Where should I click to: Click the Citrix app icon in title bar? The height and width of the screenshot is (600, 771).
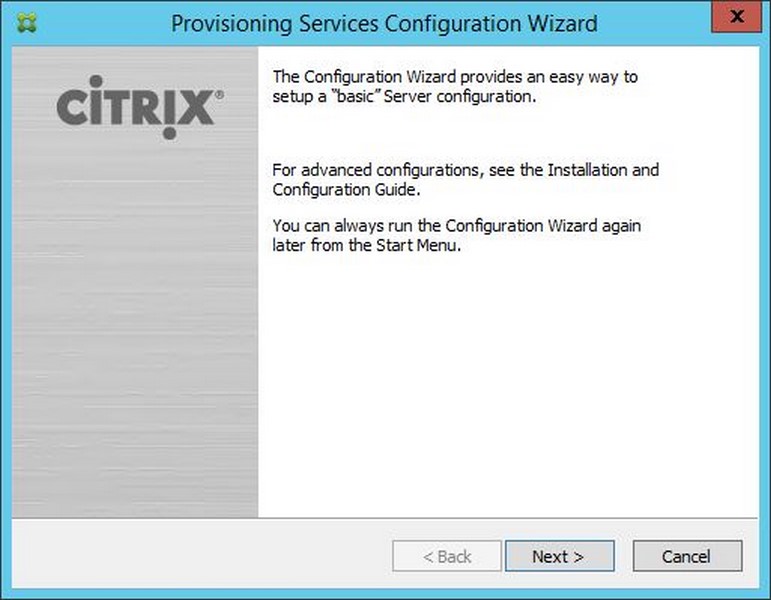27,23
